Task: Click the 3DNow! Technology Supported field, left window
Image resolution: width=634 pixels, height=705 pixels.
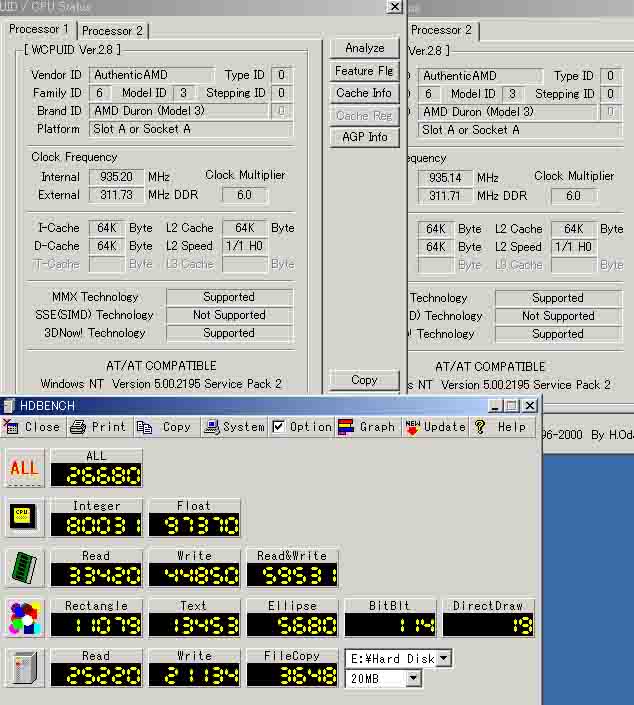Action: pyautogui.click(x=229, y=333)
